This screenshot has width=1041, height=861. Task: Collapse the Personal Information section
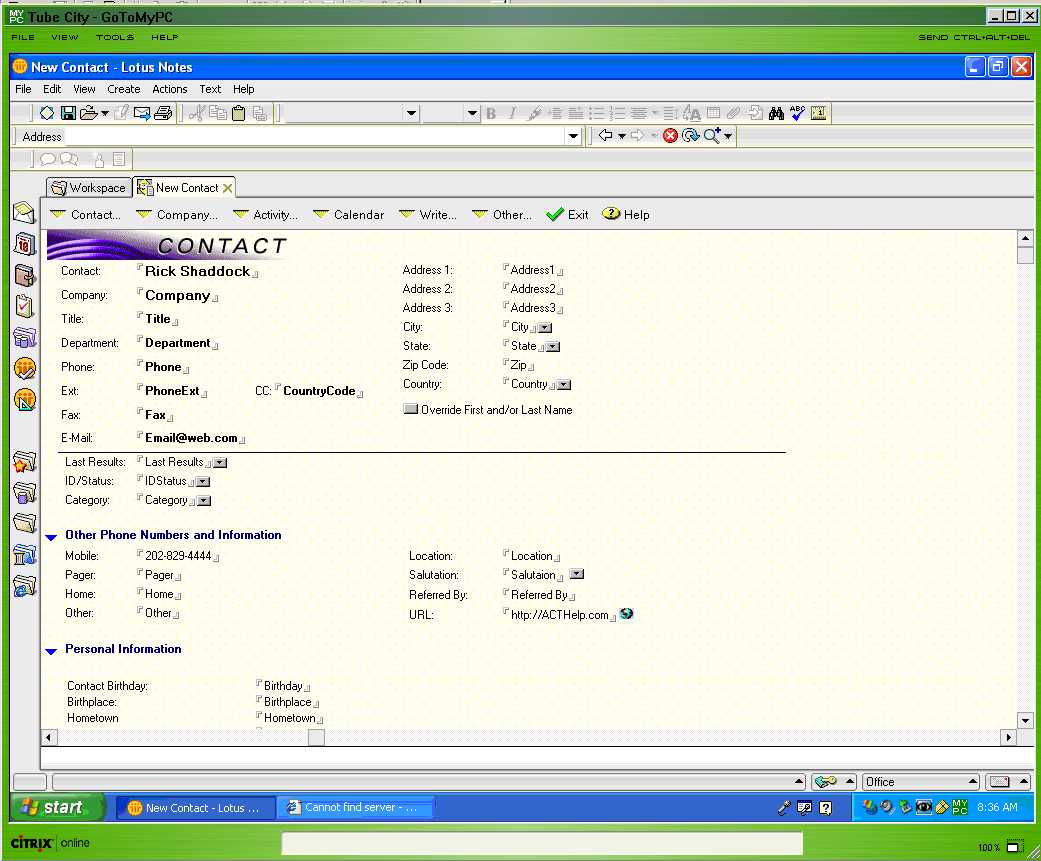[51, 651]
